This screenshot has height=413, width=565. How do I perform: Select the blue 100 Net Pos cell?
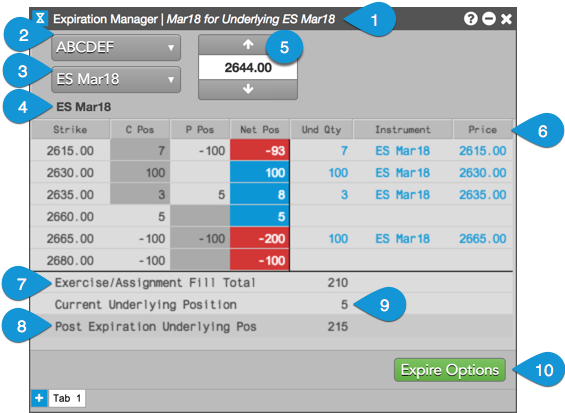(259, 173)
